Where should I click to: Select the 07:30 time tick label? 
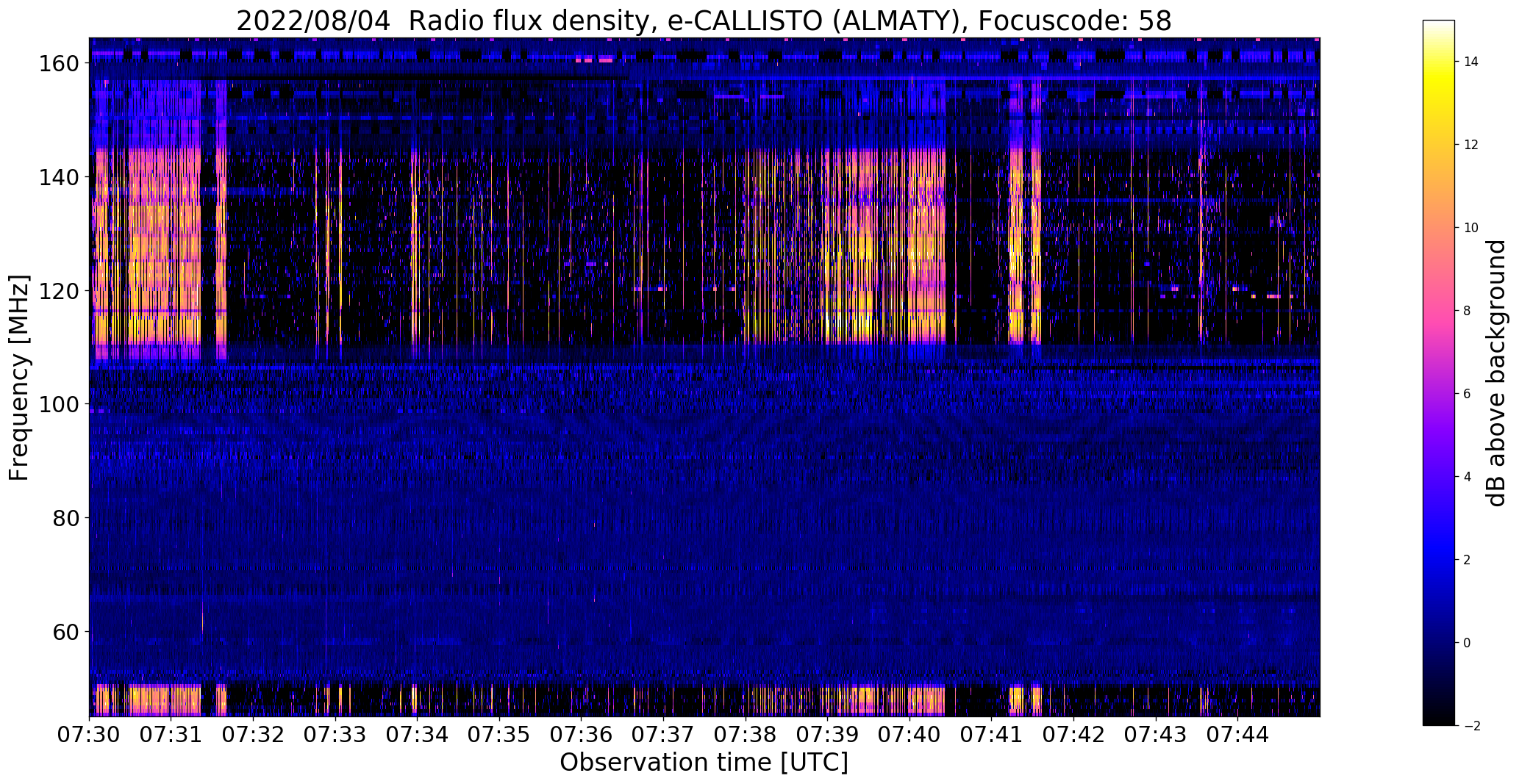[x=90, y=735]
